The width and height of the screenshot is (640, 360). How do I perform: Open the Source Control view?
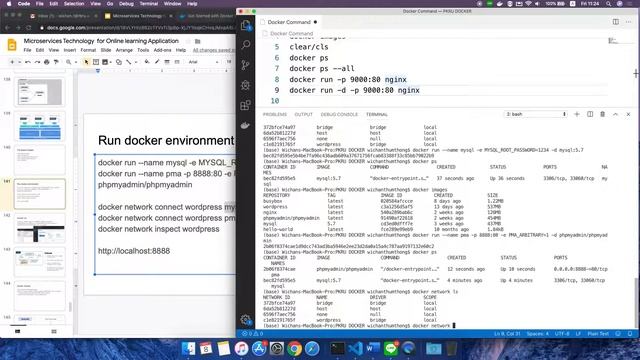[x=245, y=65]
